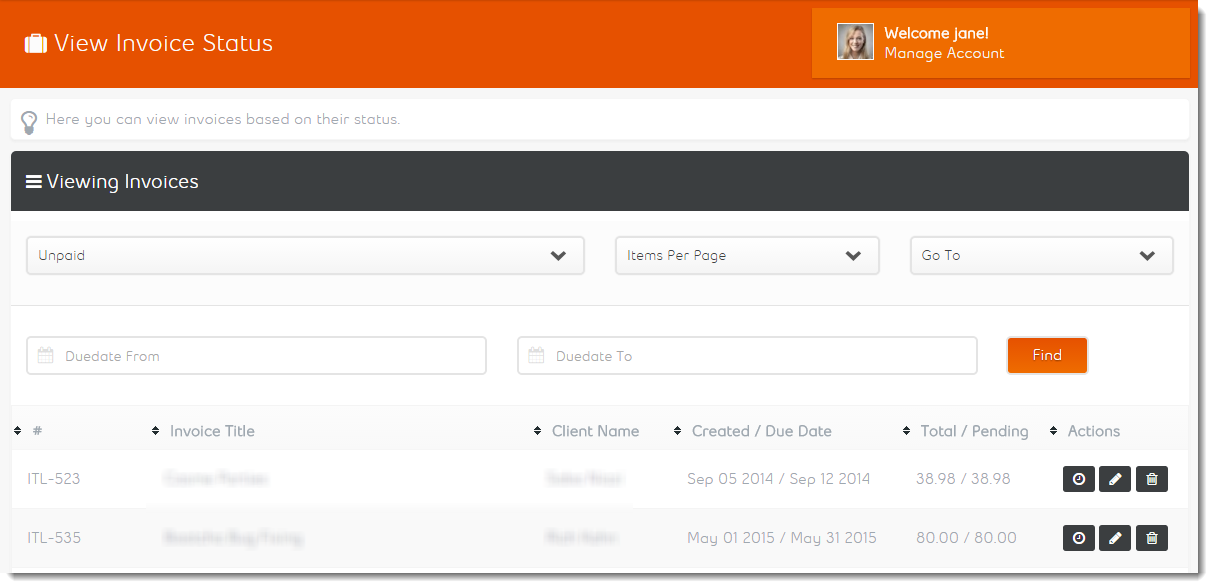The width and height of the screenshot is (1213, 588).
Task: Click the Welcome jane! greeting text
Action: click(x=936, y=33)
